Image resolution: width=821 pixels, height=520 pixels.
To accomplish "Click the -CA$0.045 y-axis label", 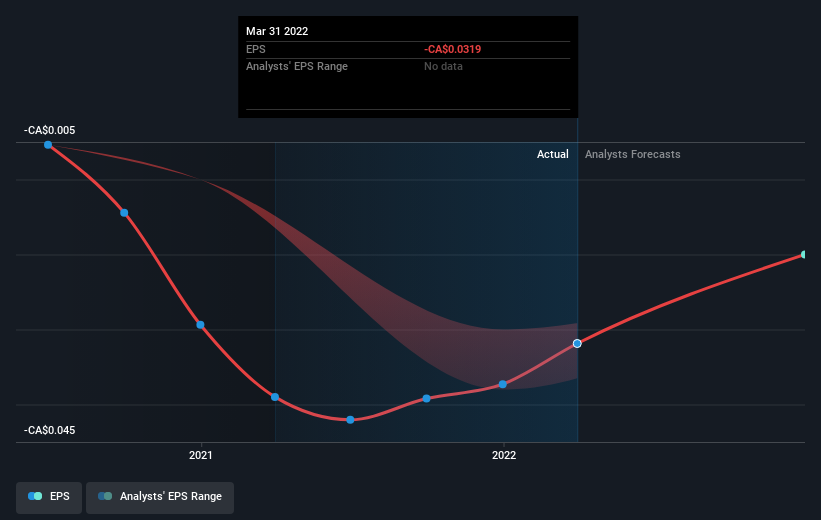I will 49,430.
